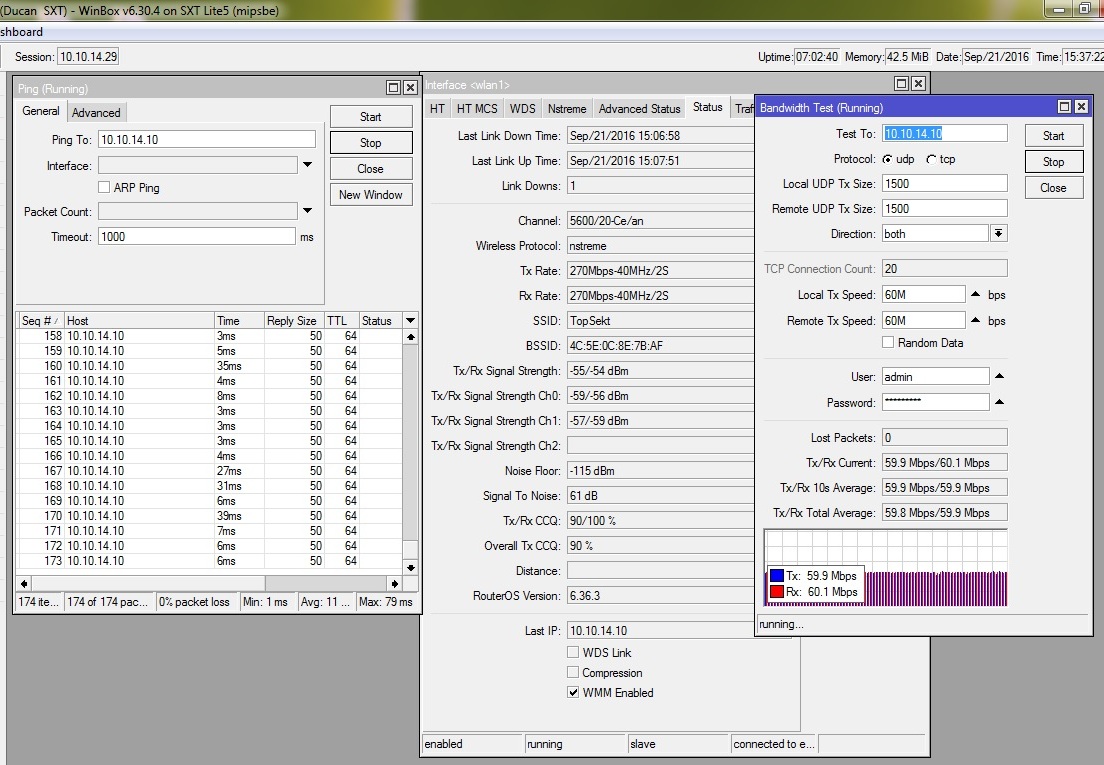Click the Host column header
This screenshot has width=1104, height=765.
pyautogui.click(x=139, y=320)
